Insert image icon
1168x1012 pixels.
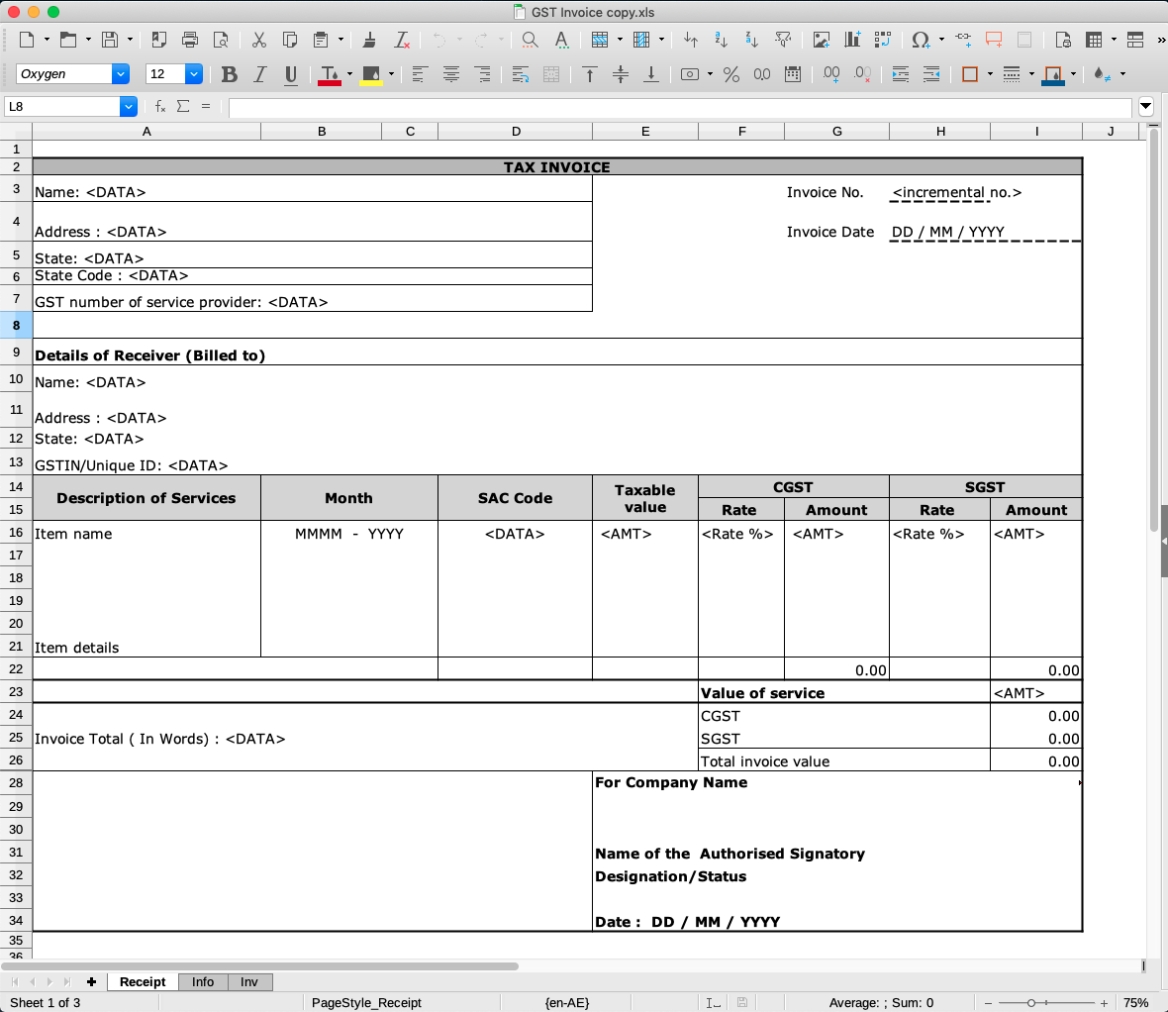point(821,39)
